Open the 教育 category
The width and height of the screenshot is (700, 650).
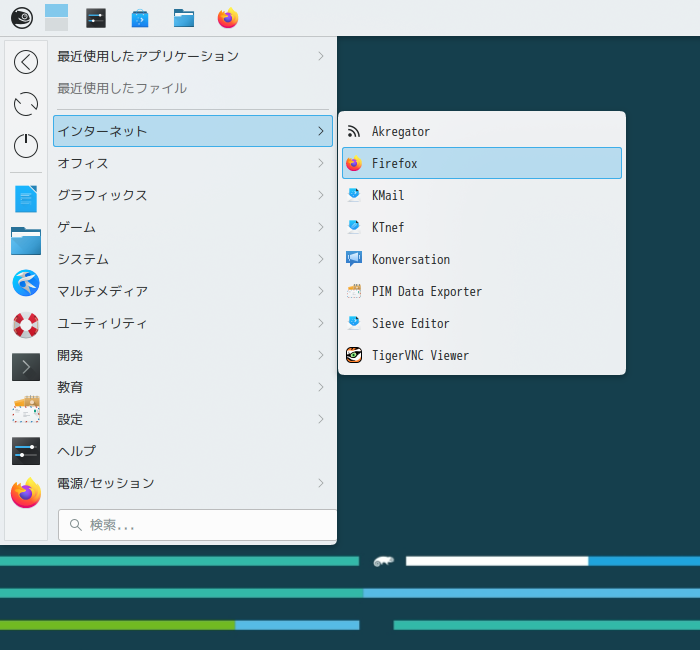point(193,387)
